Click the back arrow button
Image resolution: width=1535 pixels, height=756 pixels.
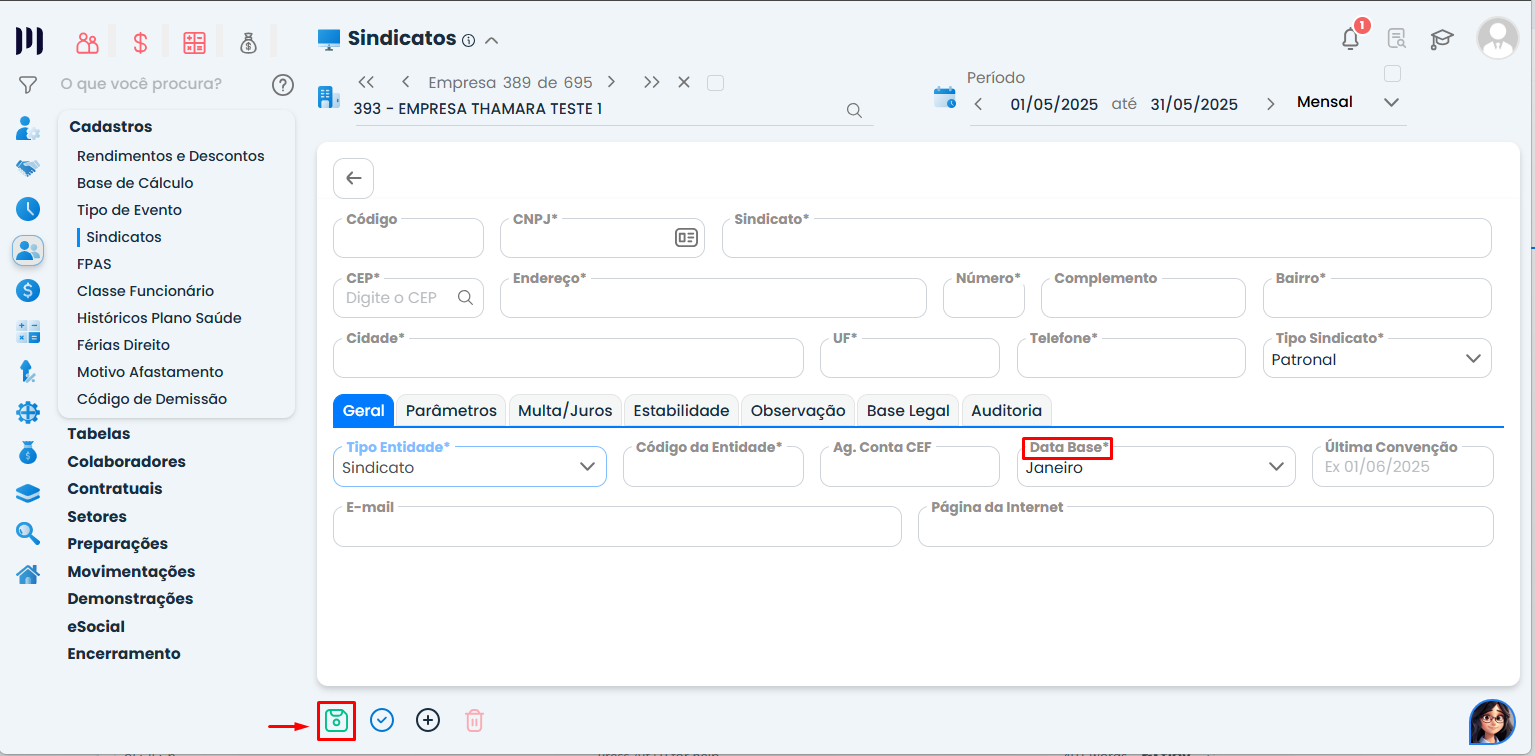click(353, 178)
